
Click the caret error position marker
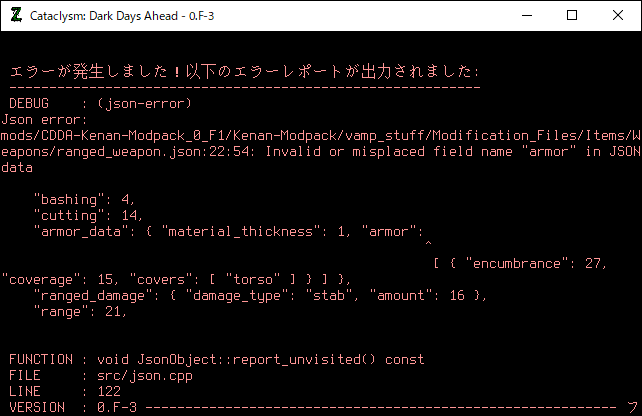point(428,246)
